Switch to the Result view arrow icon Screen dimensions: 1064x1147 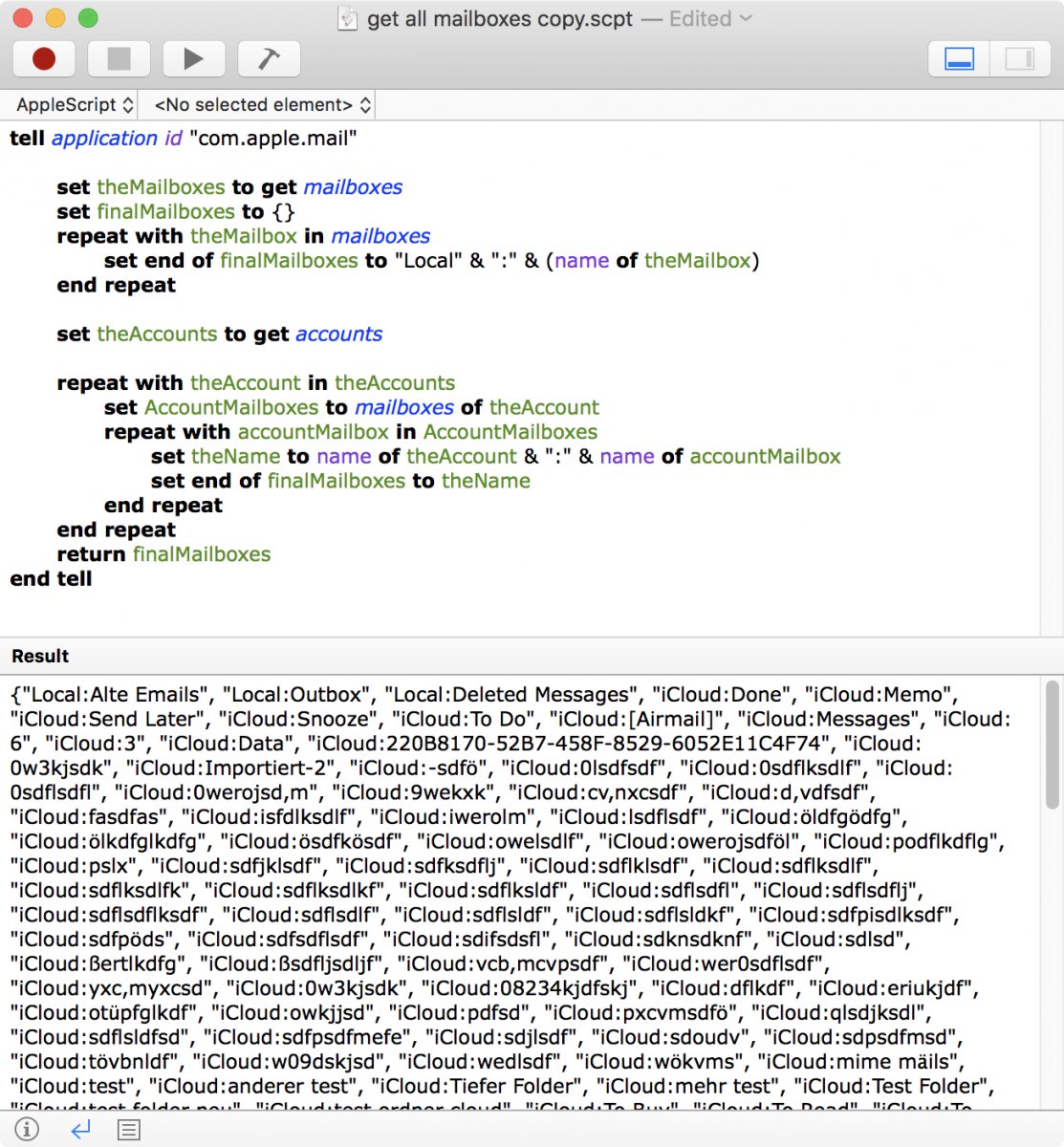pyautogui.click(x=80, y=1130)
